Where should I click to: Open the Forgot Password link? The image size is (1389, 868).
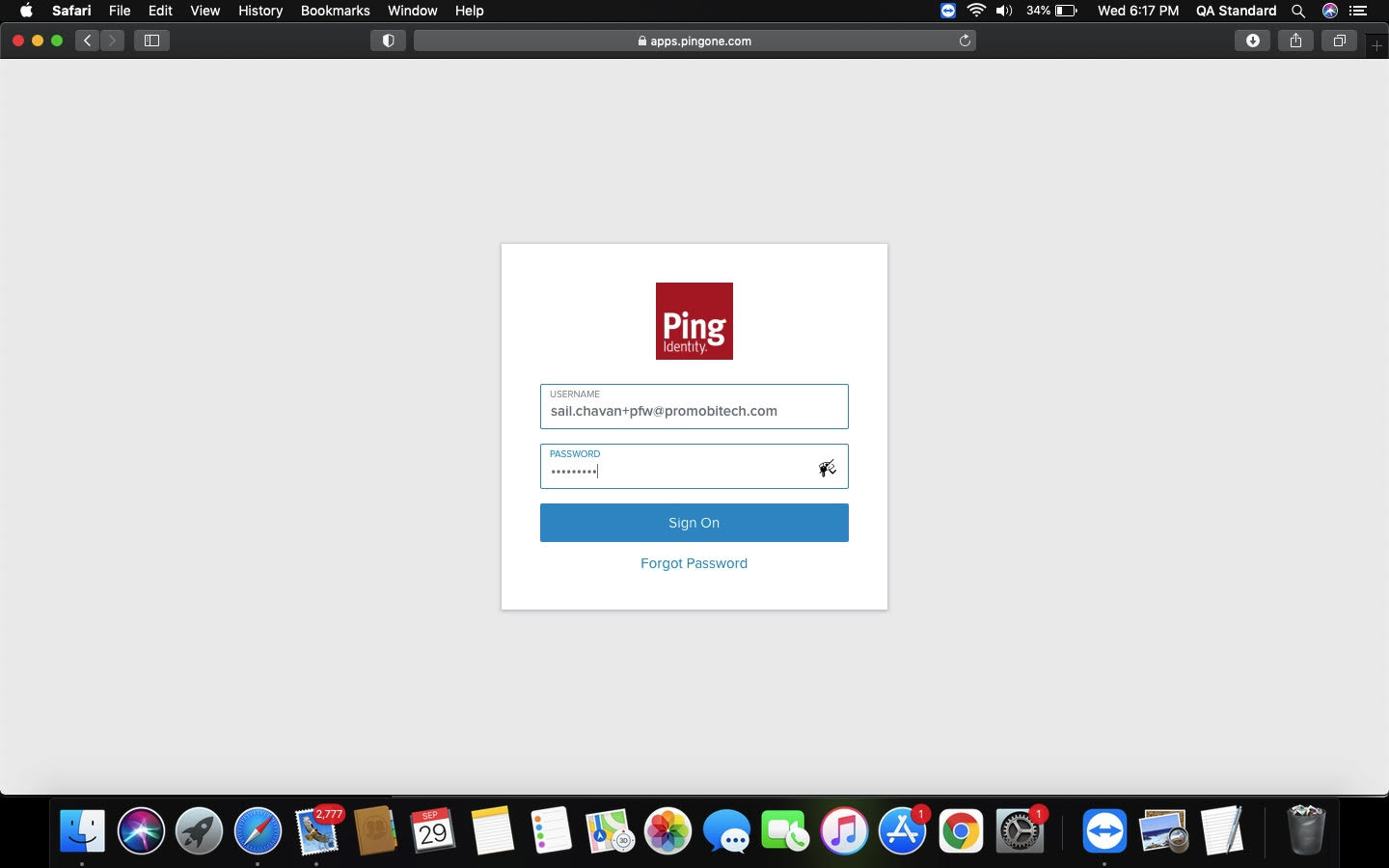click(694, 563)
